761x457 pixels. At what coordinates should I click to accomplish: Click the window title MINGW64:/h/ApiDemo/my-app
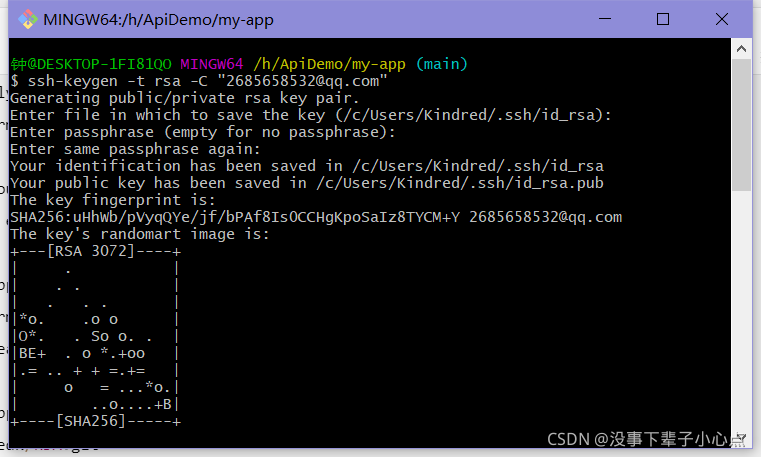[x=158, y=20]
